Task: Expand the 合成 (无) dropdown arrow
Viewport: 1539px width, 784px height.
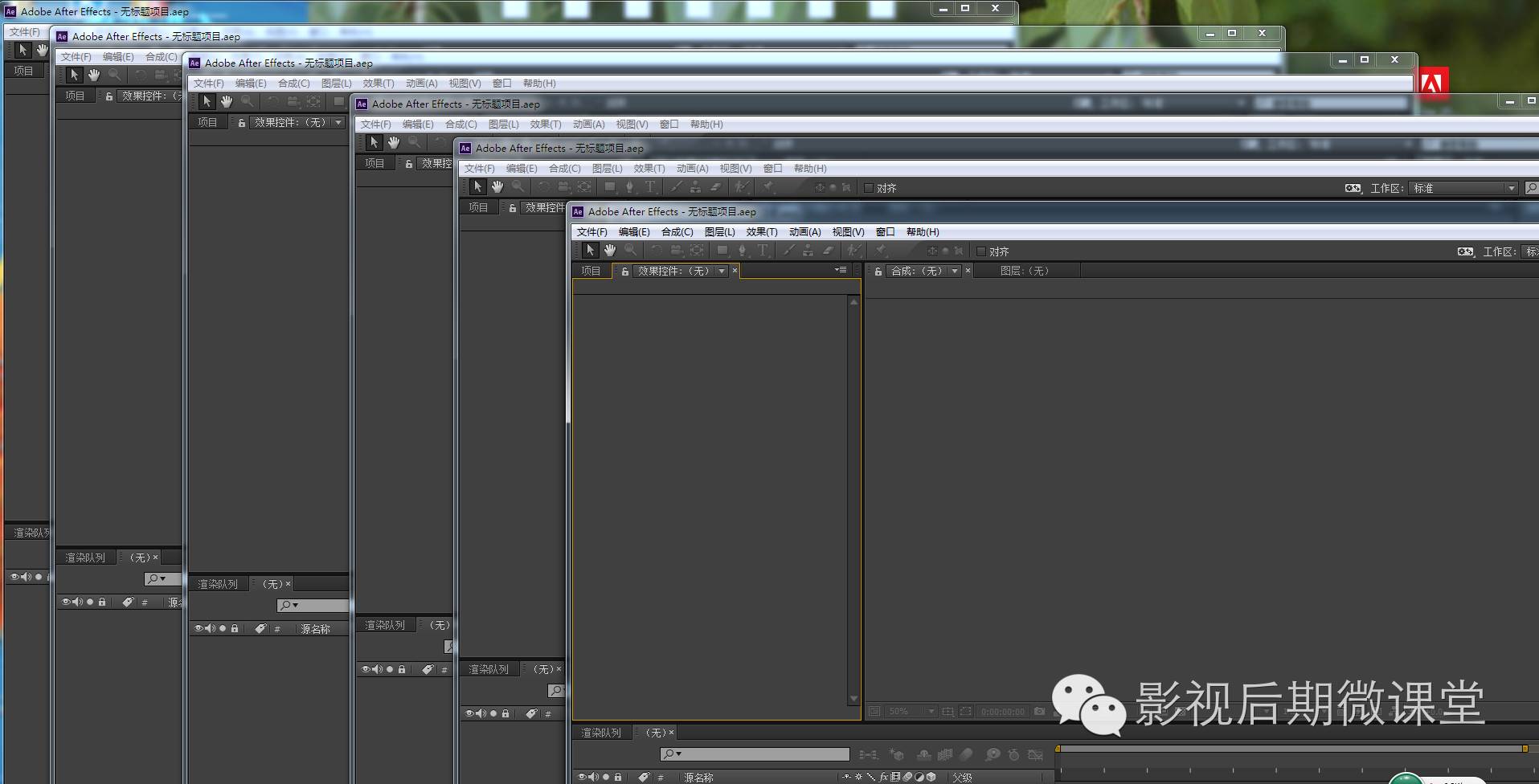Action: coord(955,272)
